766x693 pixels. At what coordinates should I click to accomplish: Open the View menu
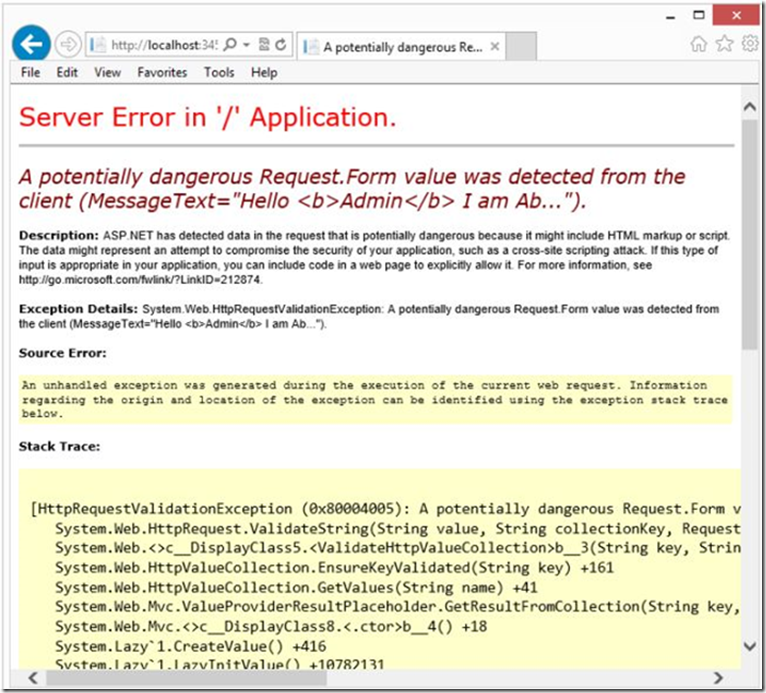tap(107, 72)
